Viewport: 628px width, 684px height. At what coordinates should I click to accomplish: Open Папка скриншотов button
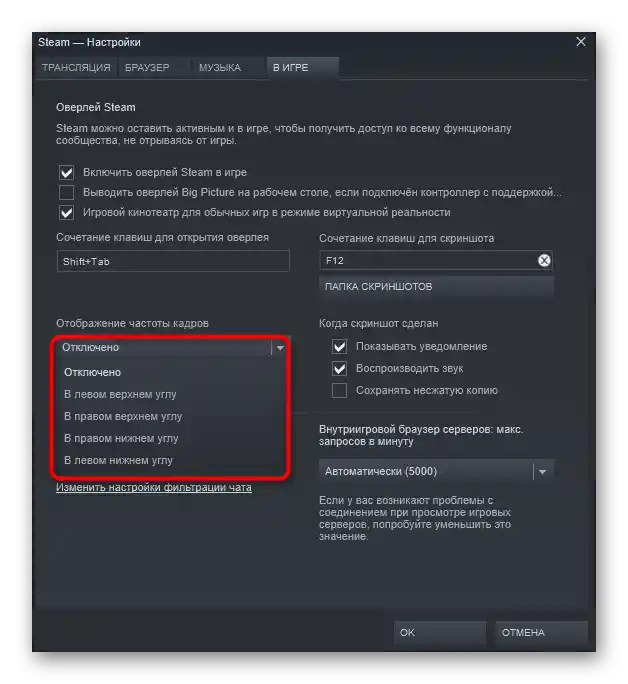436,287
